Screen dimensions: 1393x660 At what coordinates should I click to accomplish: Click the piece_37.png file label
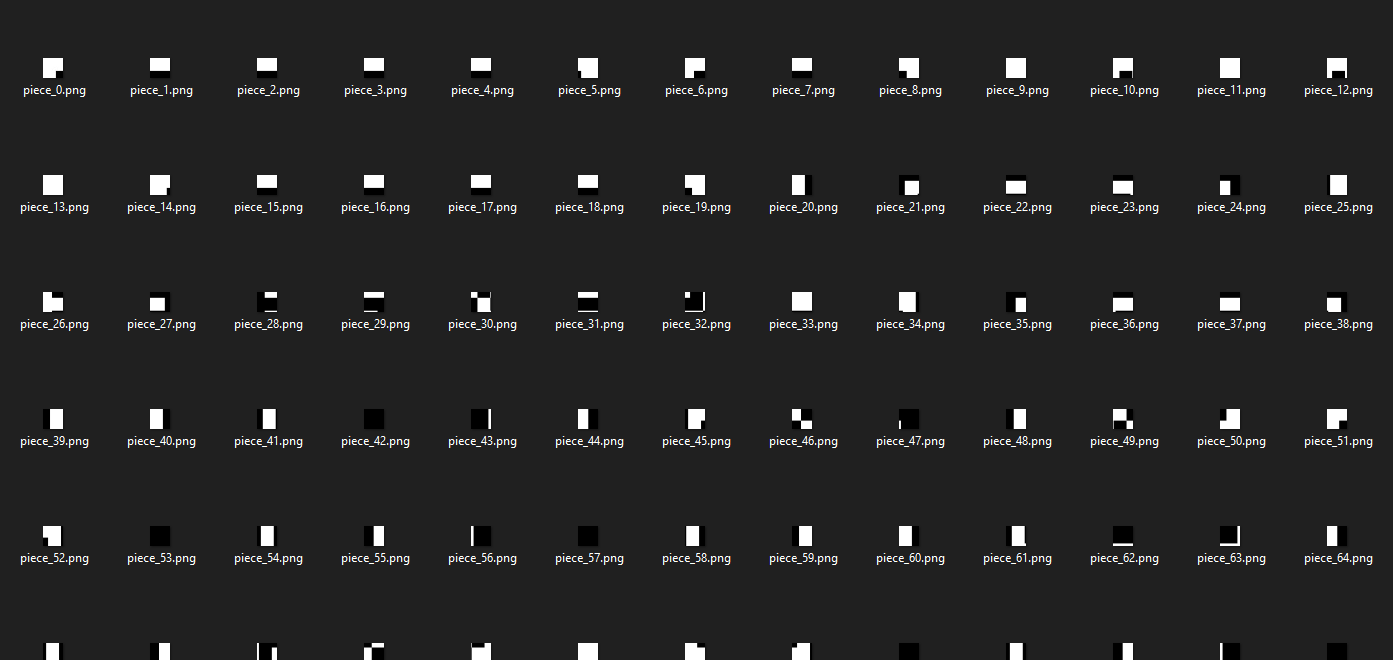point(1231,324)
